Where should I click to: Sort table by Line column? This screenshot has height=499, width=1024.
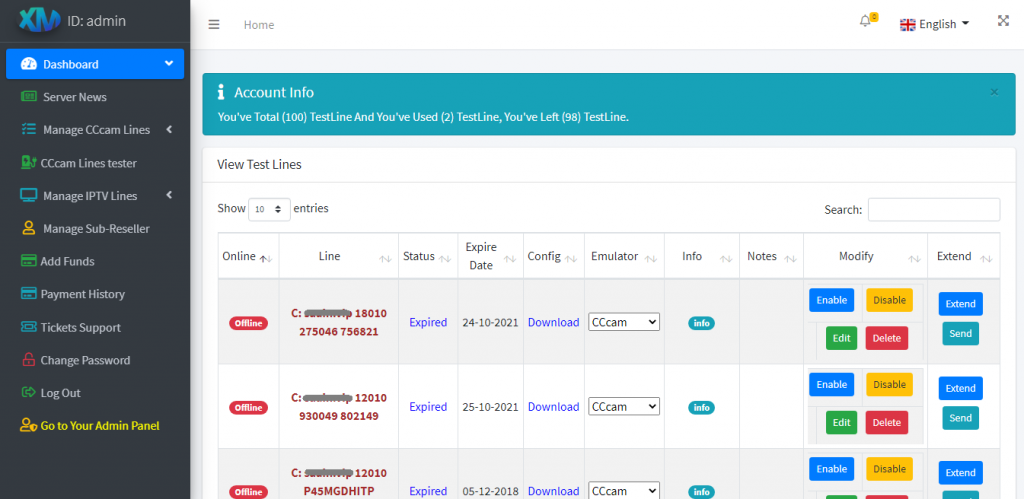tap(385, 259)
